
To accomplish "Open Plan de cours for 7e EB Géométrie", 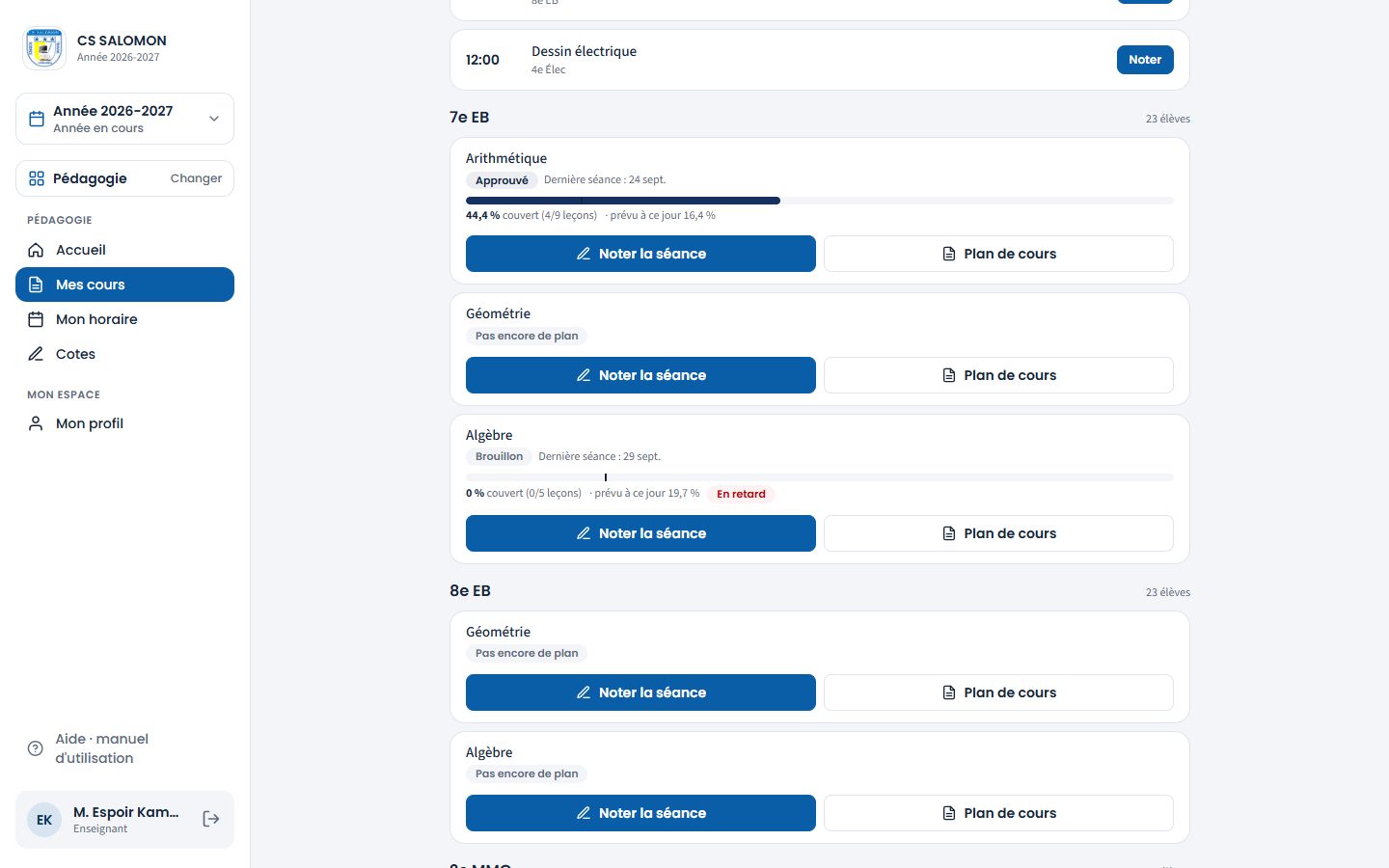I will (x=998, y=375).
